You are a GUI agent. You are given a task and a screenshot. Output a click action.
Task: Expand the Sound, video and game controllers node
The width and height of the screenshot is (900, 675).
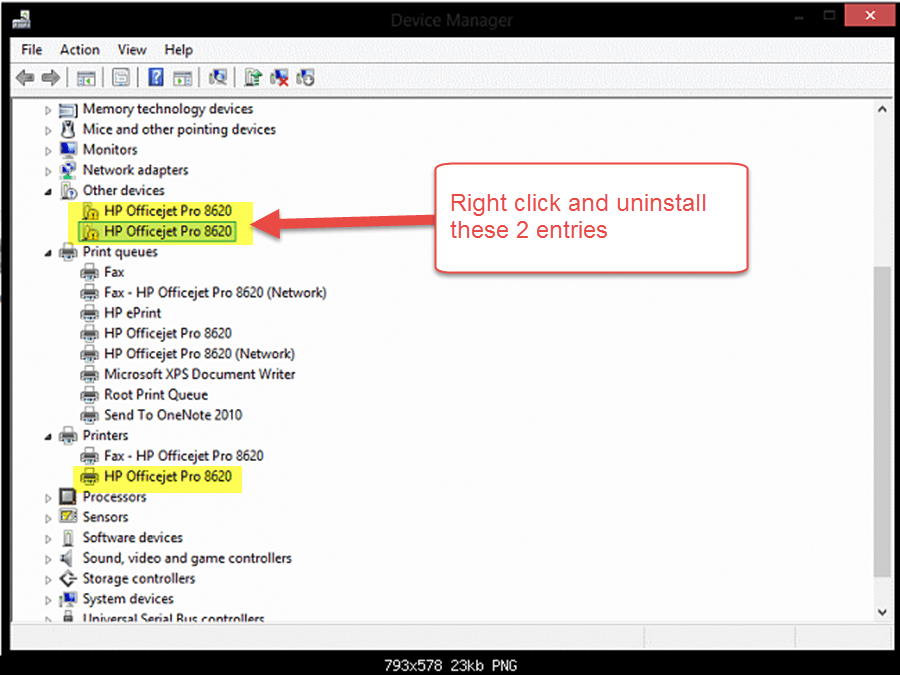click(x=48, y=558)
